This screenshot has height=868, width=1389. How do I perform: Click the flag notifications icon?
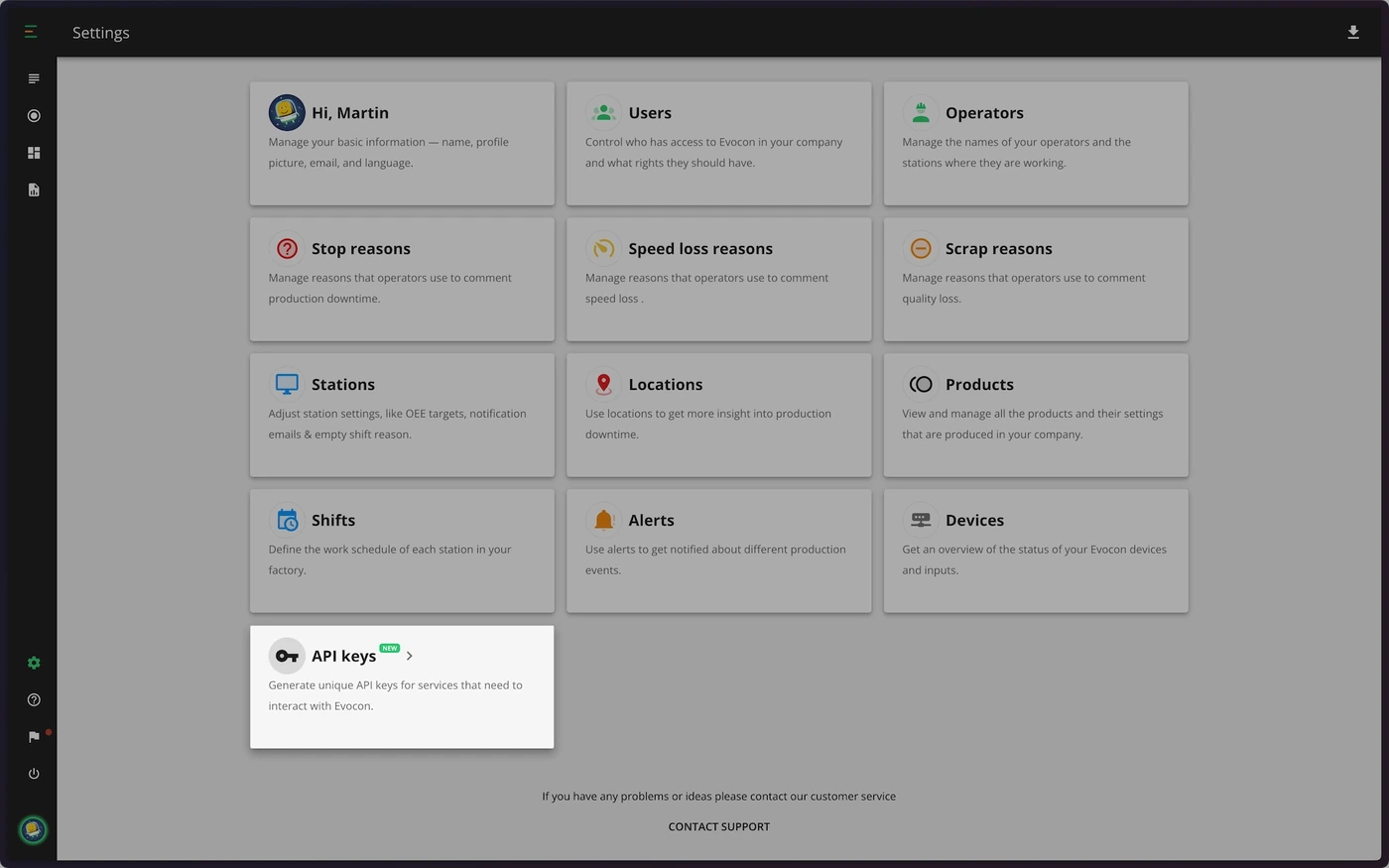[34, 736]
